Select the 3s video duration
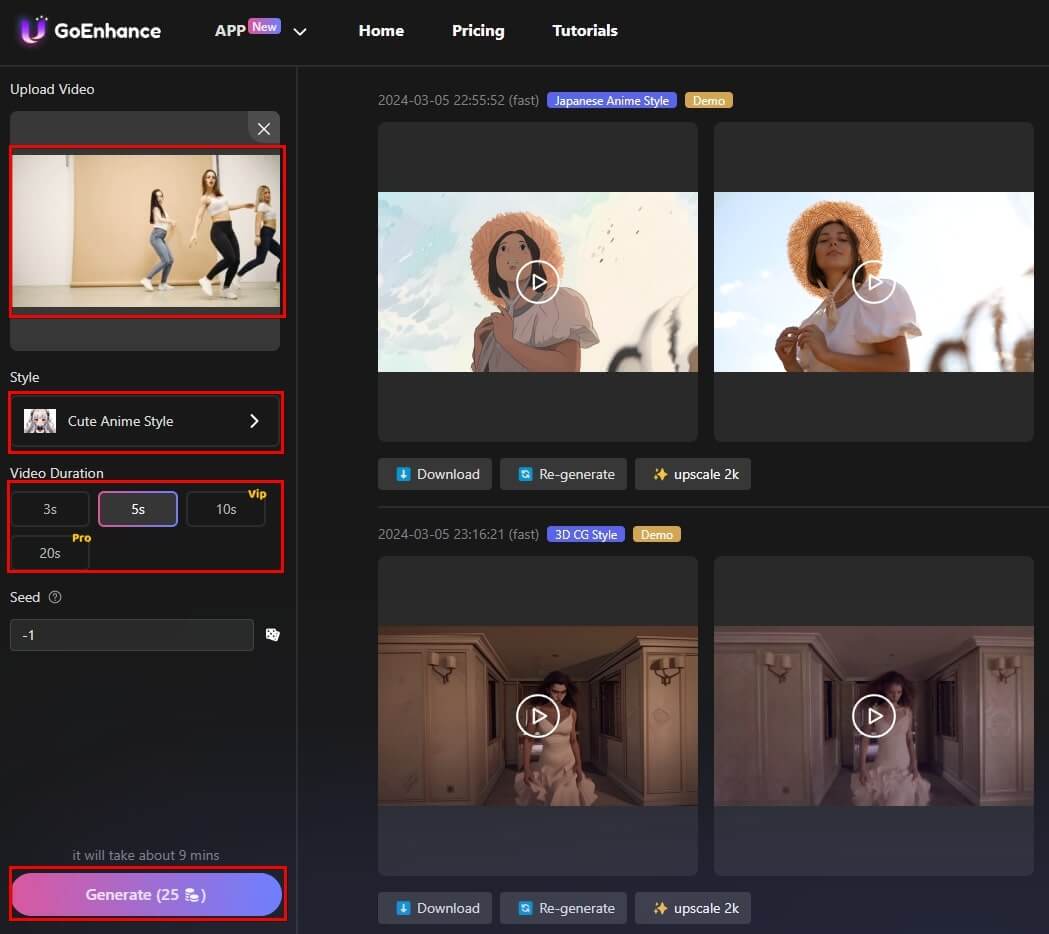 click(50, 509)
